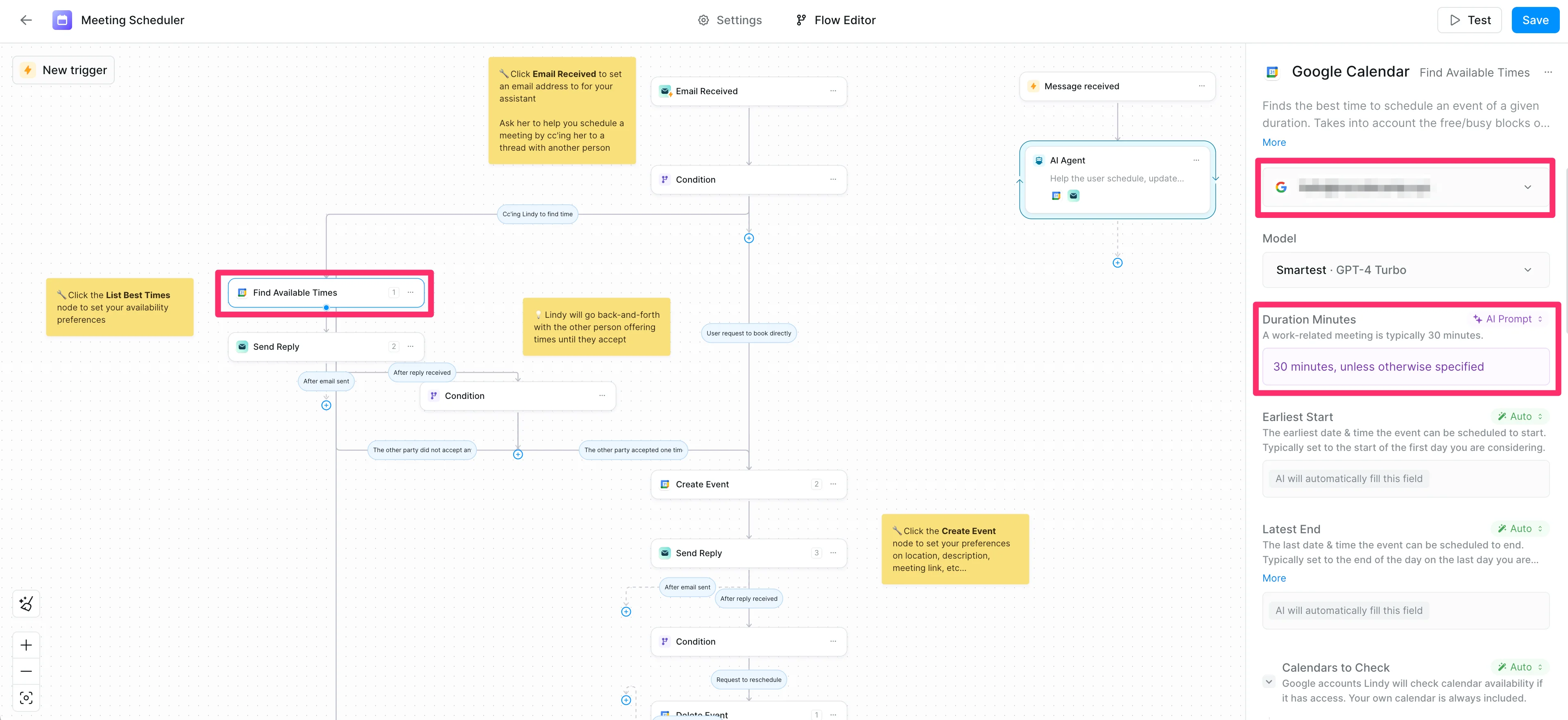Open the Model GPT-4 Turbo dropdown
Viewport: 1568px width, 720px height.
[x=1405, y=269]
